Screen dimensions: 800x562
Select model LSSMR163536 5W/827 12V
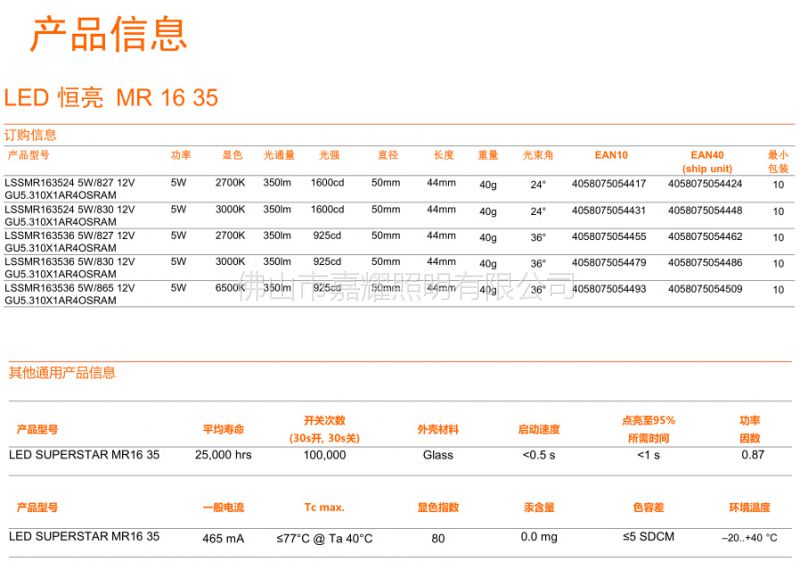point(70,236)
